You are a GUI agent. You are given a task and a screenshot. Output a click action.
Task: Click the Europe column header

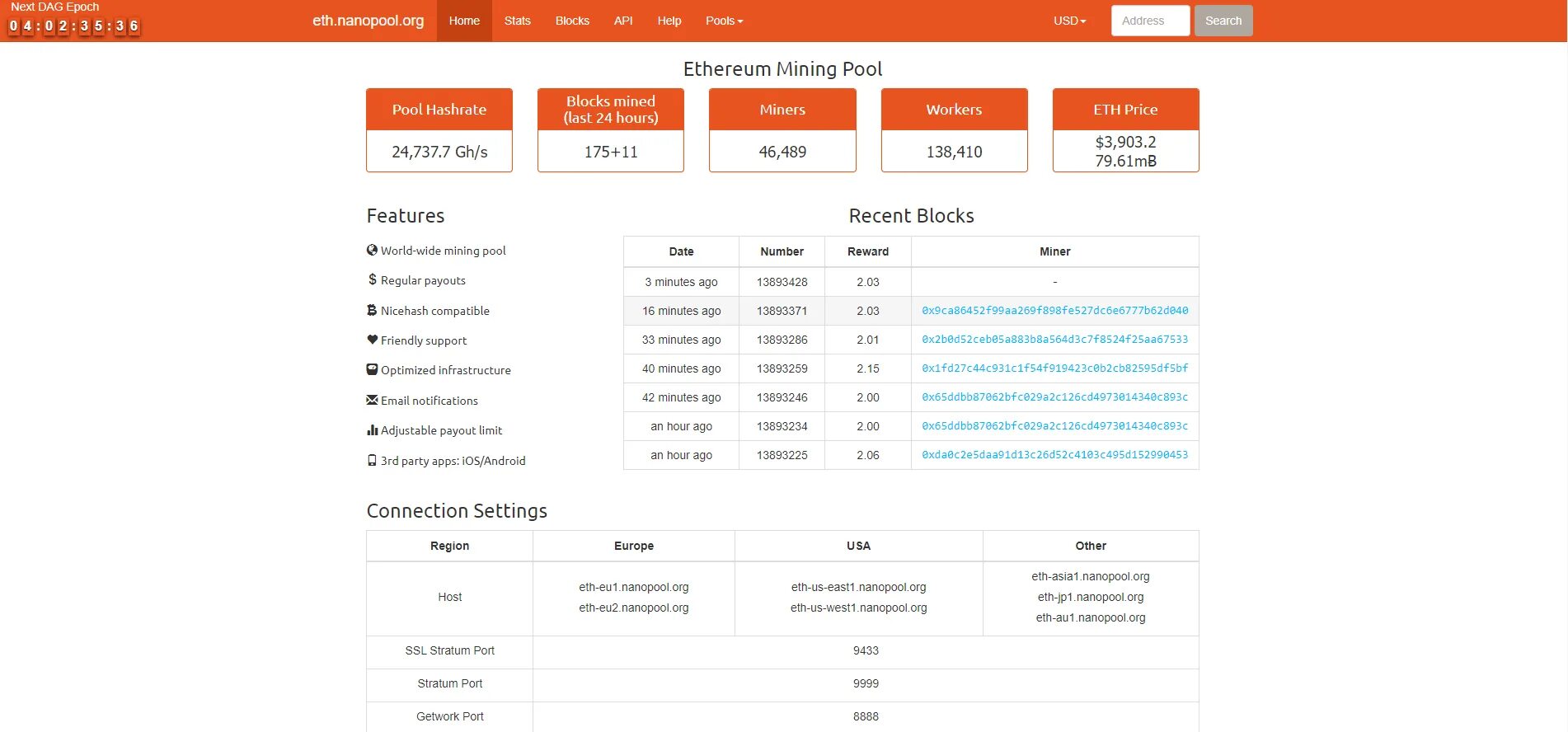tap(633, 546)
